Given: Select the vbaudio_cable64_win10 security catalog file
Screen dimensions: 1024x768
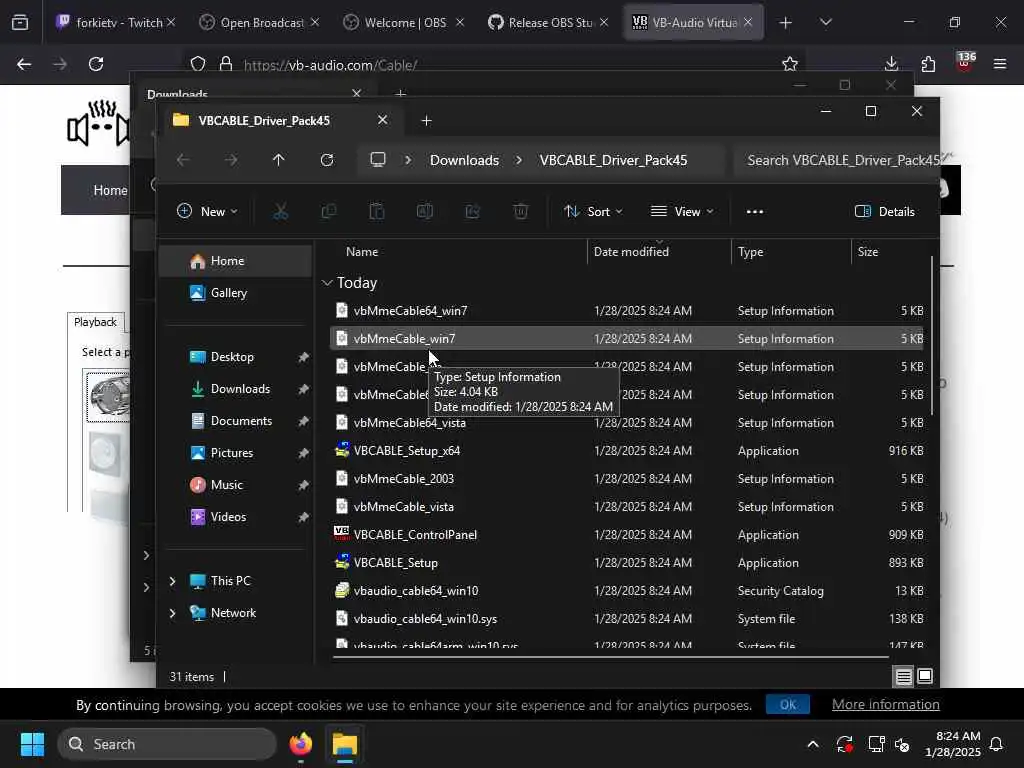Looking at the screenshot, I should [x=626, y=590].
